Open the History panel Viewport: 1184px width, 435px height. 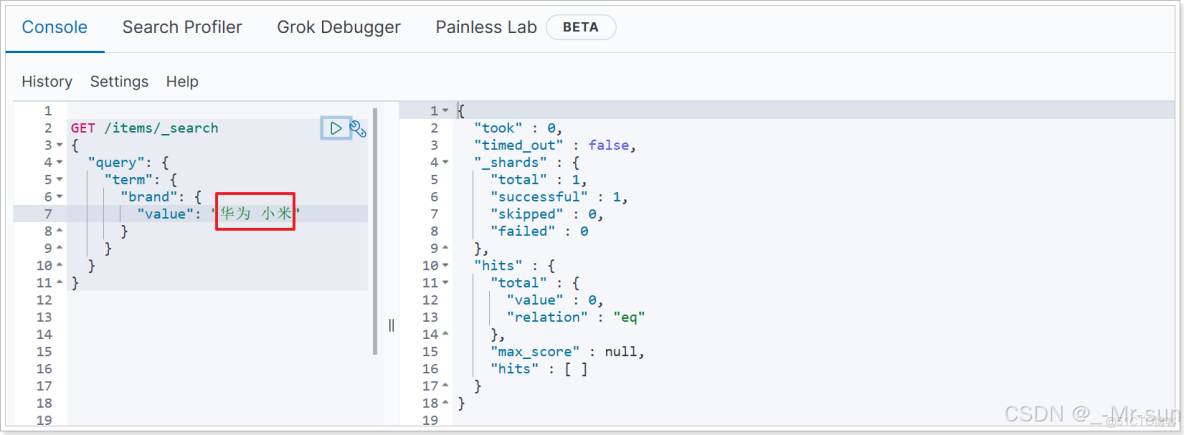pyautogui.click(x=47, y=81)
